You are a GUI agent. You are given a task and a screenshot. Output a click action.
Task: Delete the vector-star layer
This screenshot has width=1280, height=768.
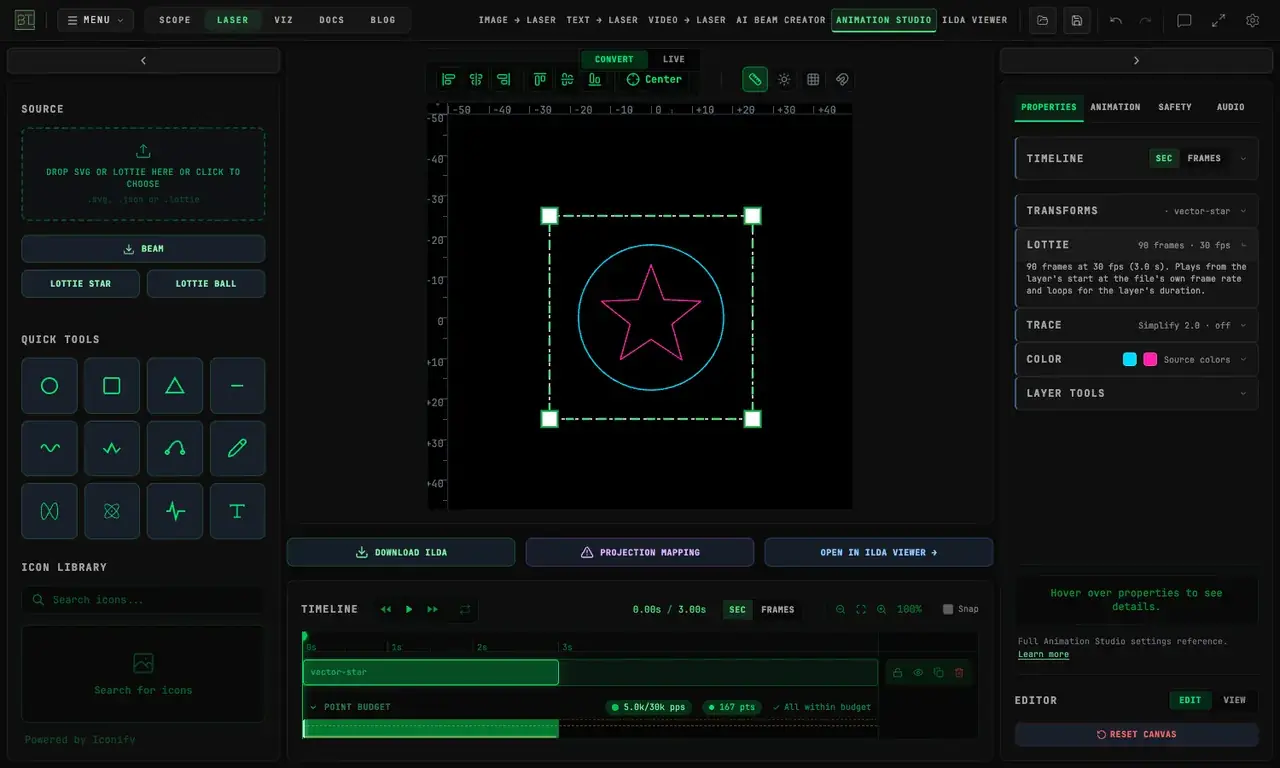tap(959, 673)
